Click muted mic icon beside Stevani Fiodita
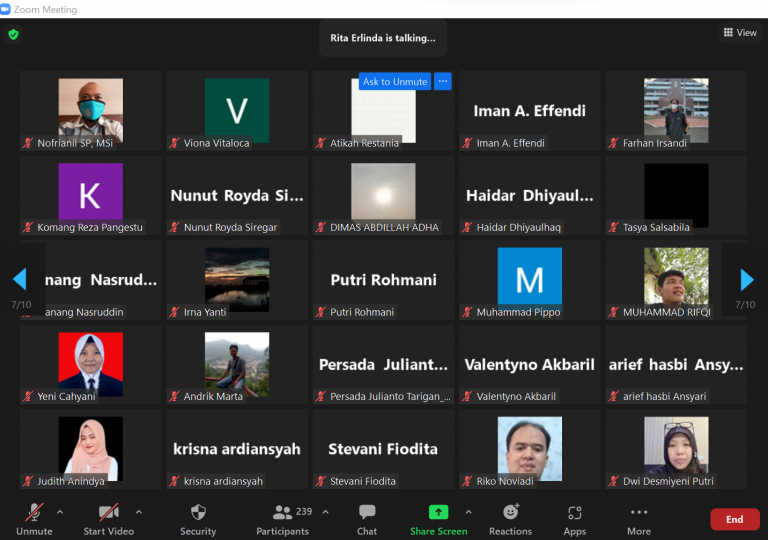 tap(321, 481)
